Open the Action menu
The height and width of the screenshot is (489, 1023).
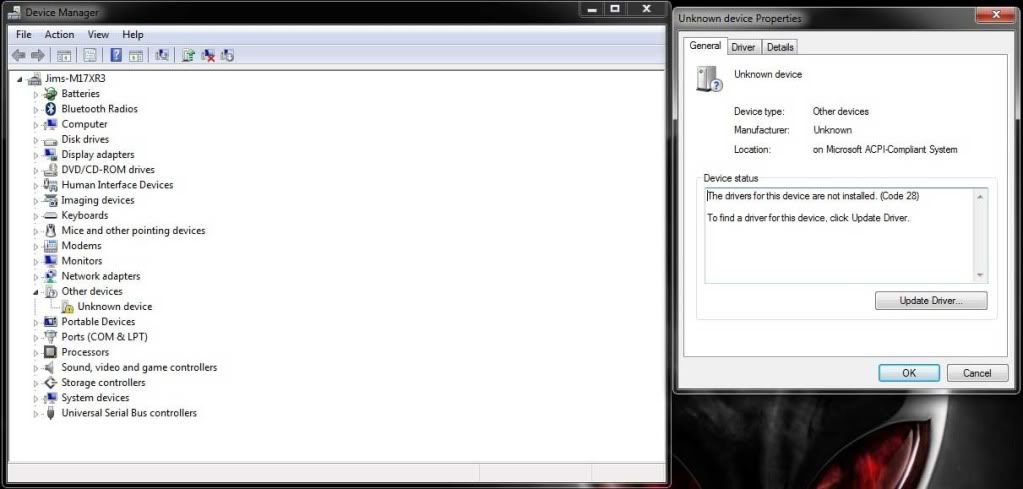click(x=59, y=35)
